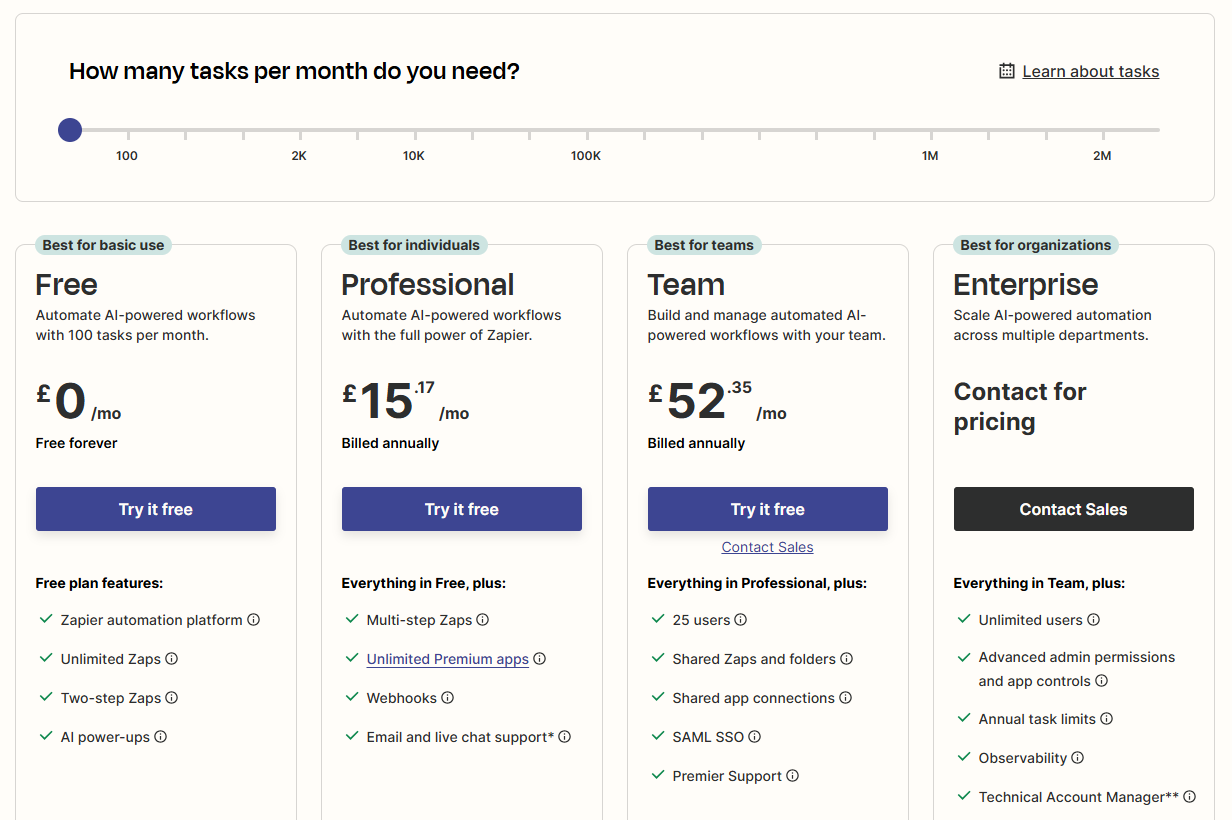Click the Multi-step Zaps feature text
This screenshot has height=820, width=1232.
click(420, 620)
